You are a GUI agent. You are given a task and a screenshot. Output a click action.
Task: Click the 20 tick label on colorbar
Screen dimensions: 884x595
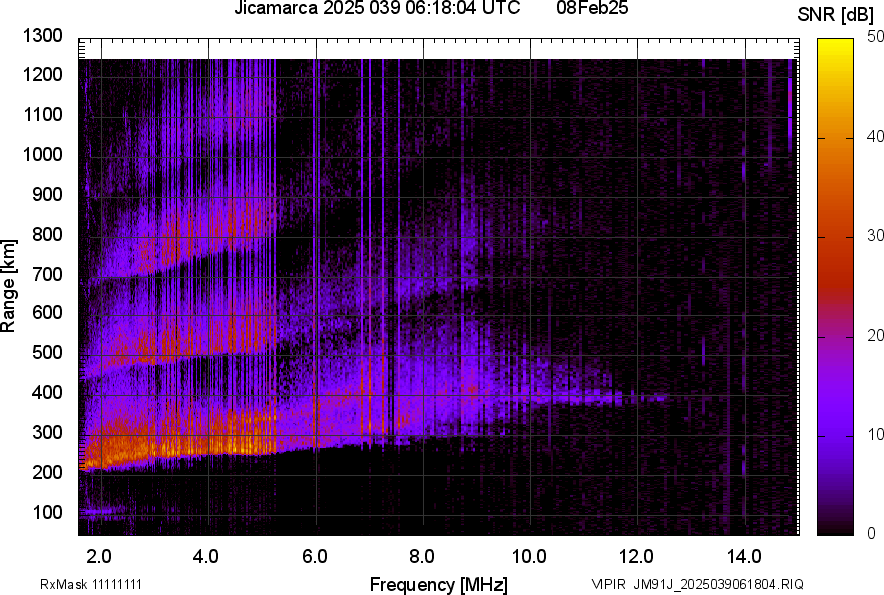click(875, 335)
